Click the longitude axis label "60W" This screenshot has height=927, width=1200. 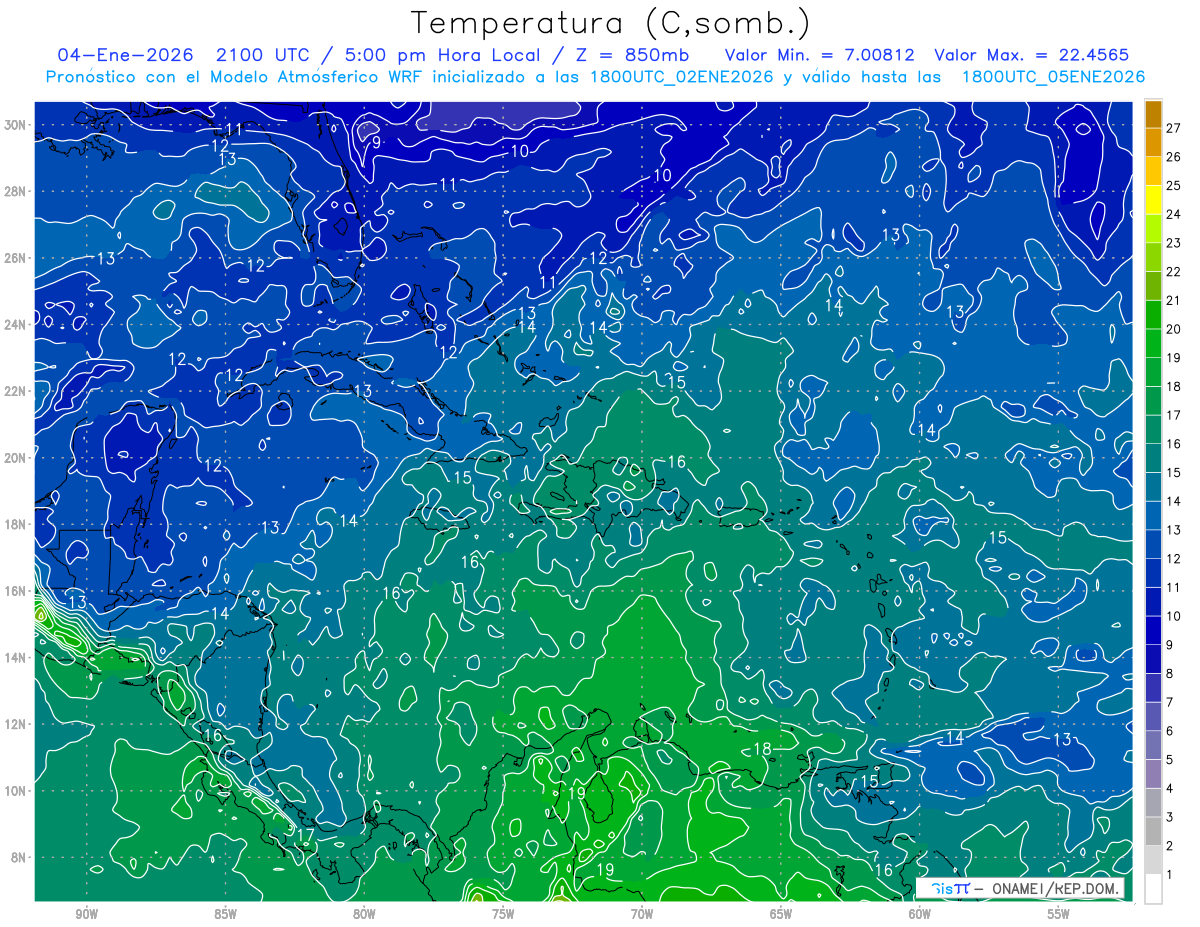[920, 914]
